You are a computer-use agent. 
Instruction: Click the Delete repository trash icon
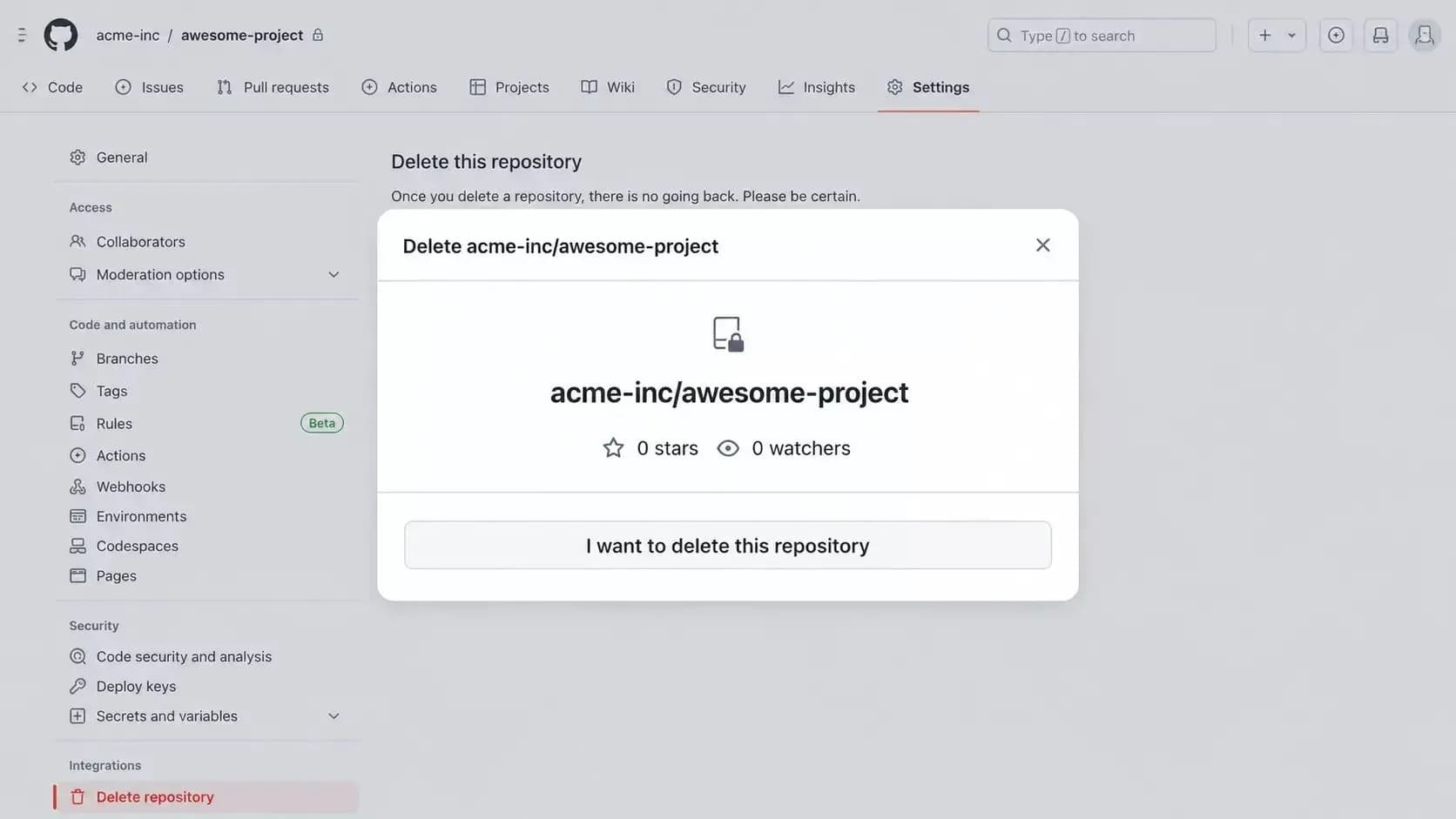coord(78,797)
